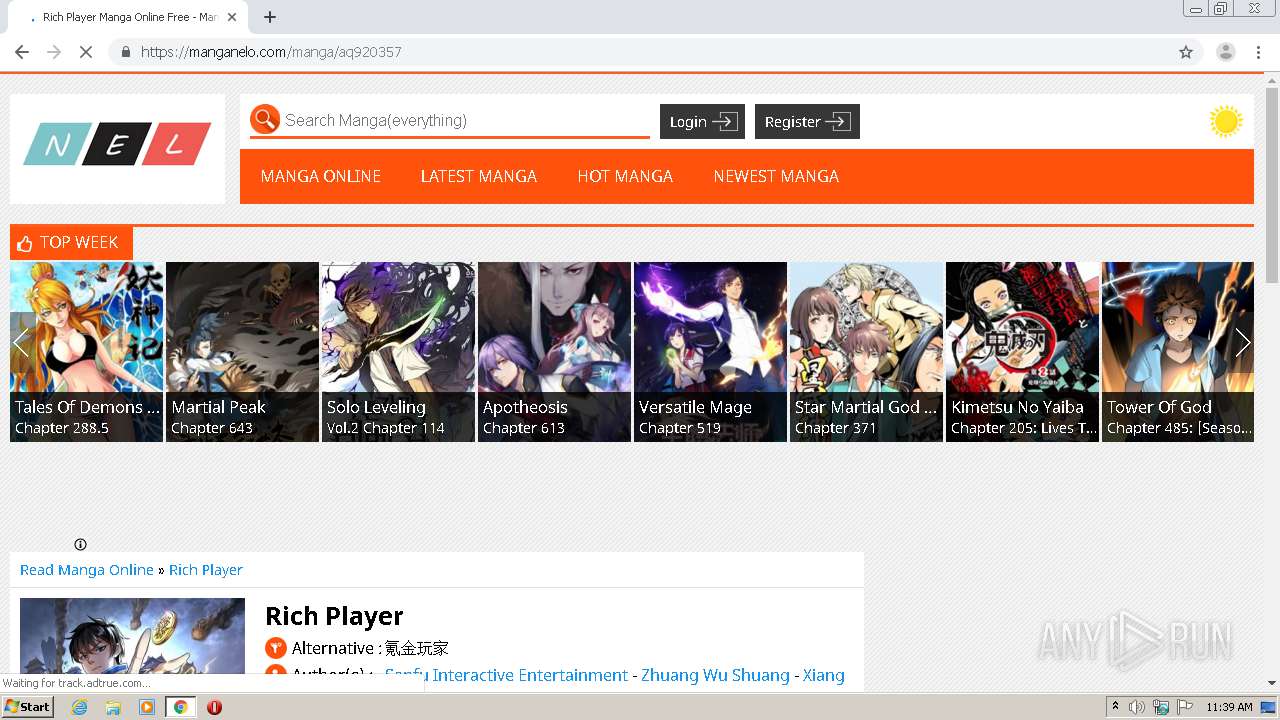
Task: Stop page loading with the X button
Action: 86,52
